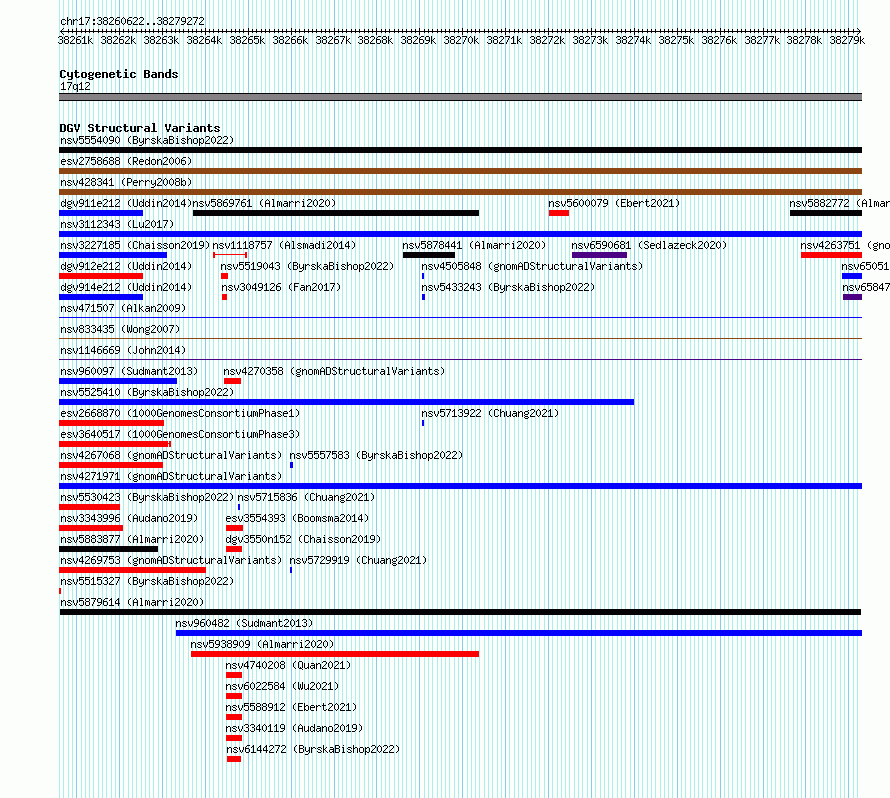Click the red bar under nsv5938909

click(335, 654)
